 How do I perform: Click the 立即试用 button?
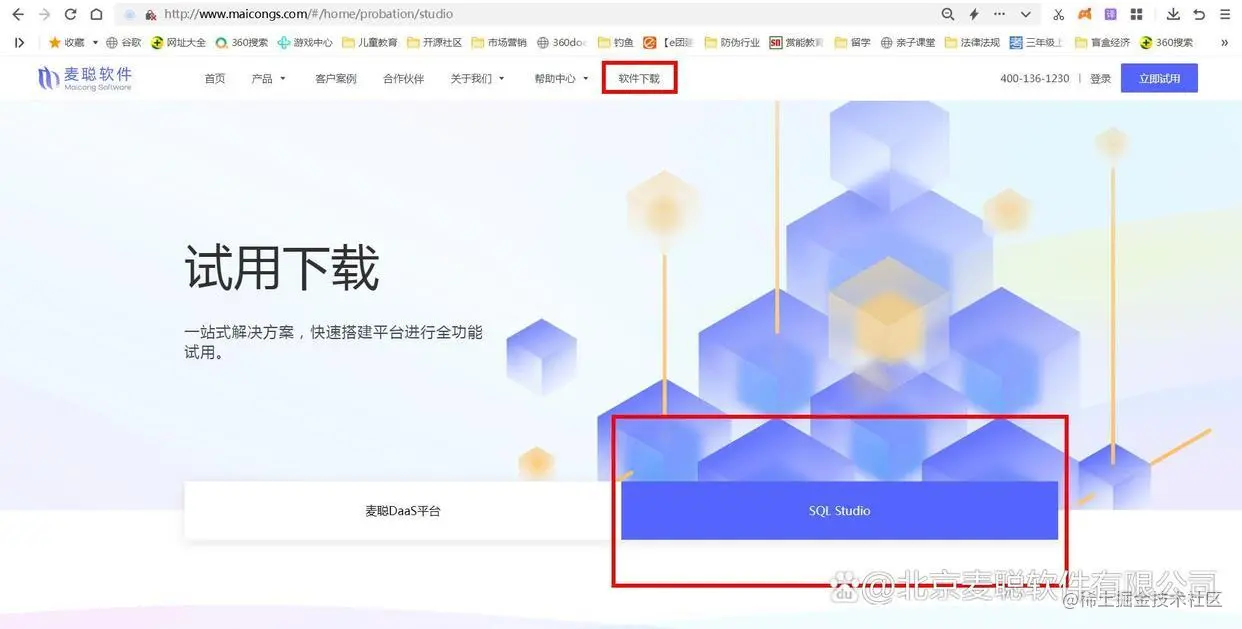click(x=1159, y=78)
